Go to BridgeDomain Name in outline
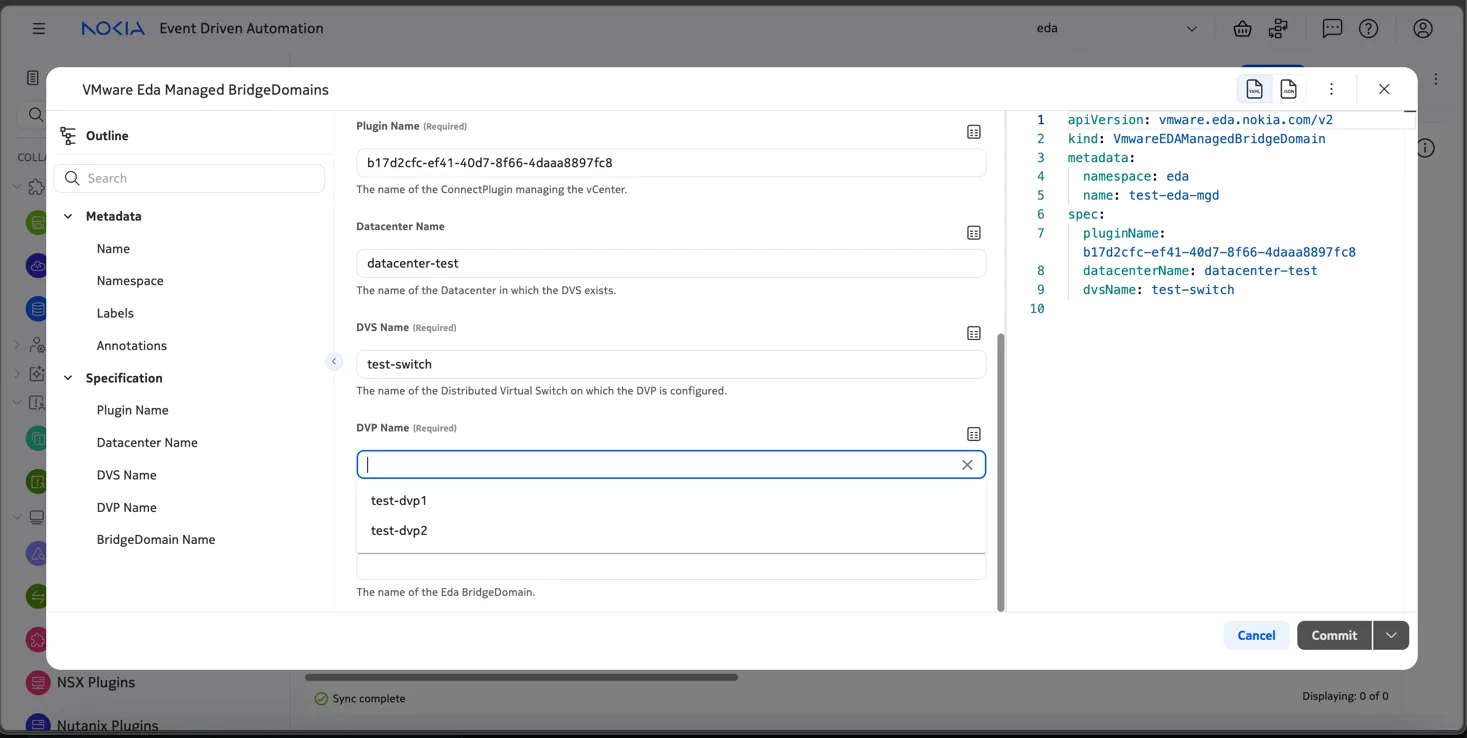This screenshot has height=738, width=1467. coord(156,539)
